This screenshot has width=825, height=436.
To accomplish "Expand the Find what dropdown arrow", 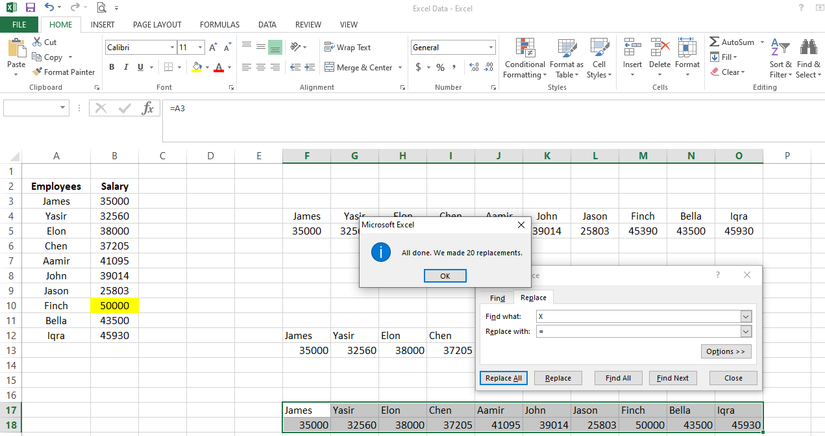I will [x=745, y=316].
